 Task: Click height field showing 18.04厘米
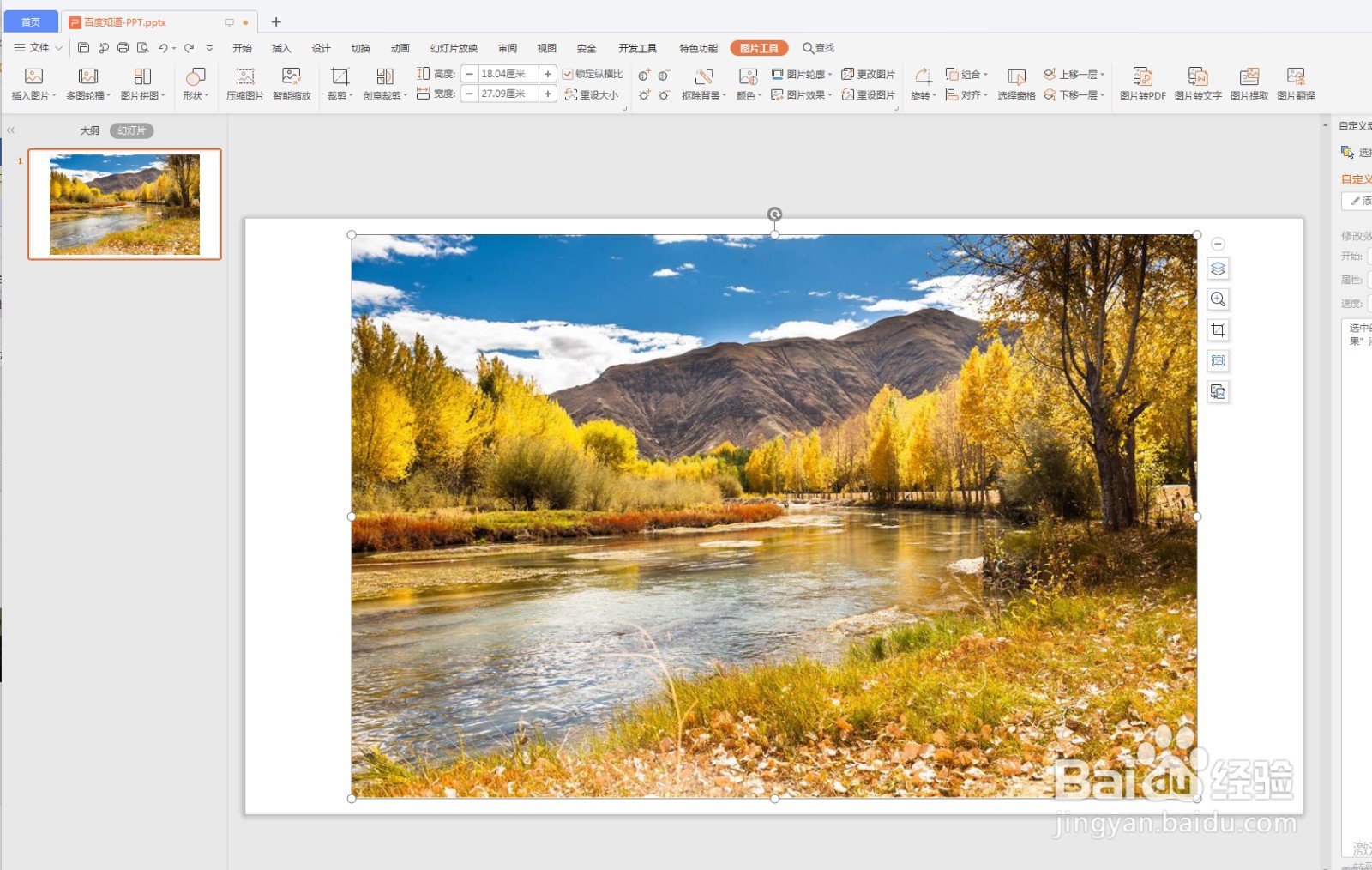507,75
